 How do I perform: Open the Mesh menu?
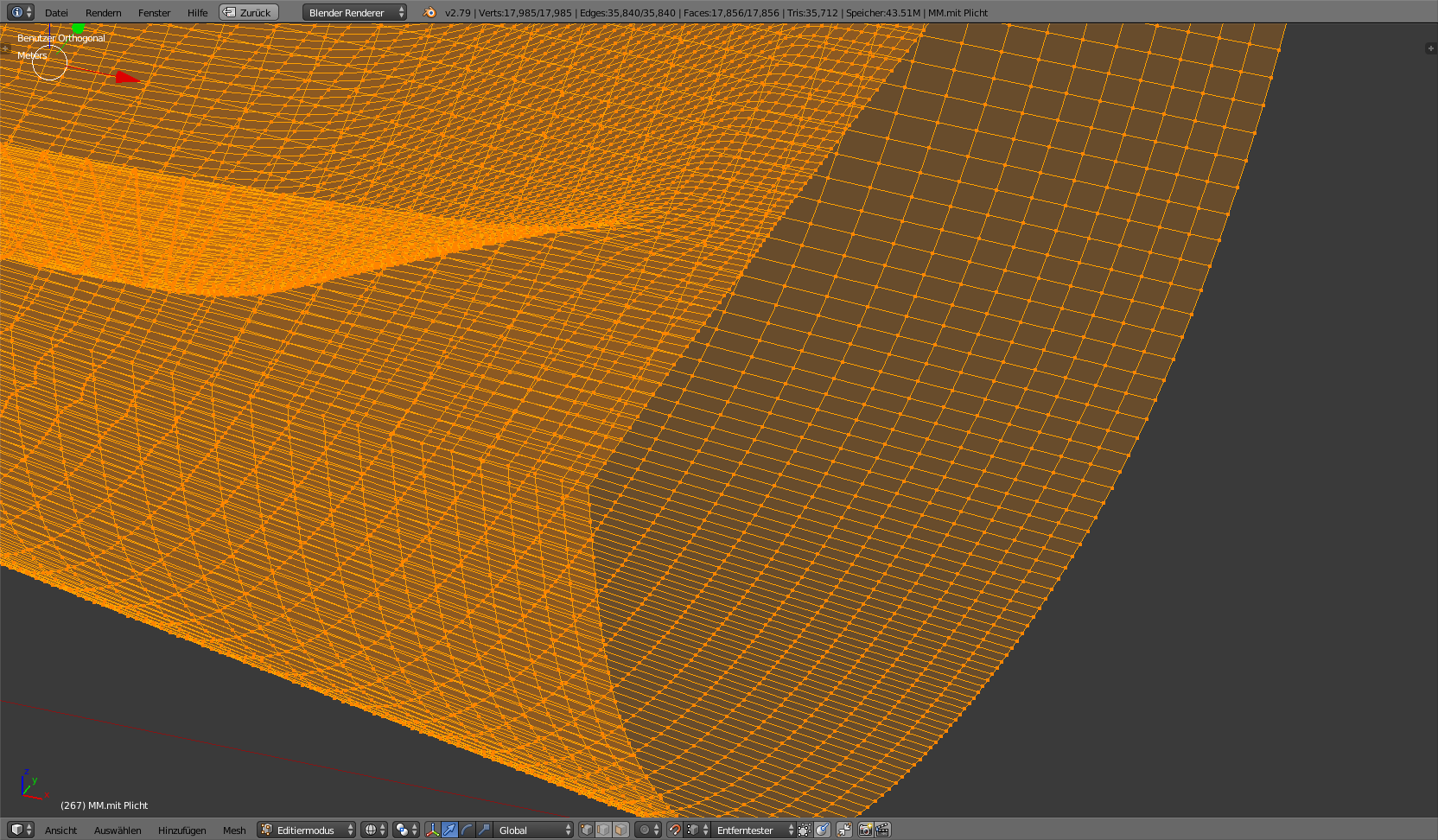point(234,830)
